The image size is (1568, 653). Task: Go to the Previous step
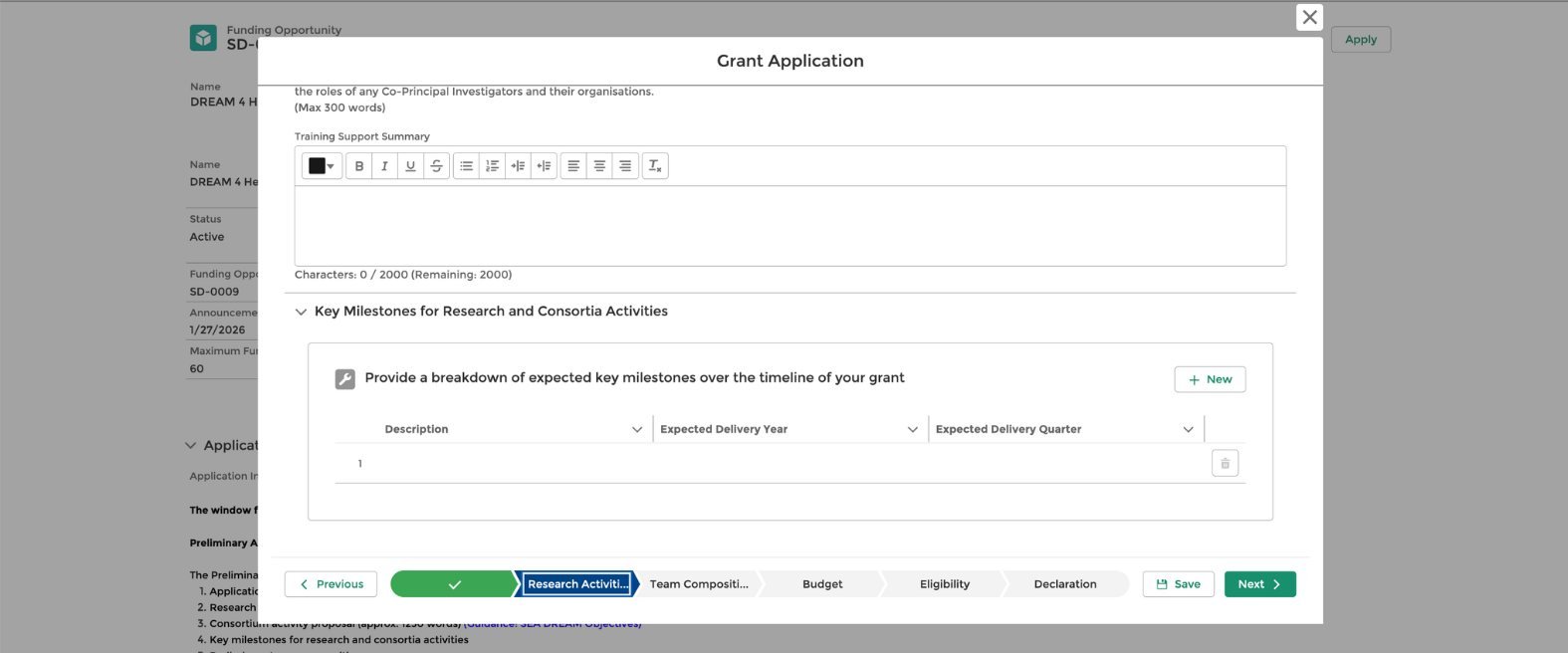point(331,584)
